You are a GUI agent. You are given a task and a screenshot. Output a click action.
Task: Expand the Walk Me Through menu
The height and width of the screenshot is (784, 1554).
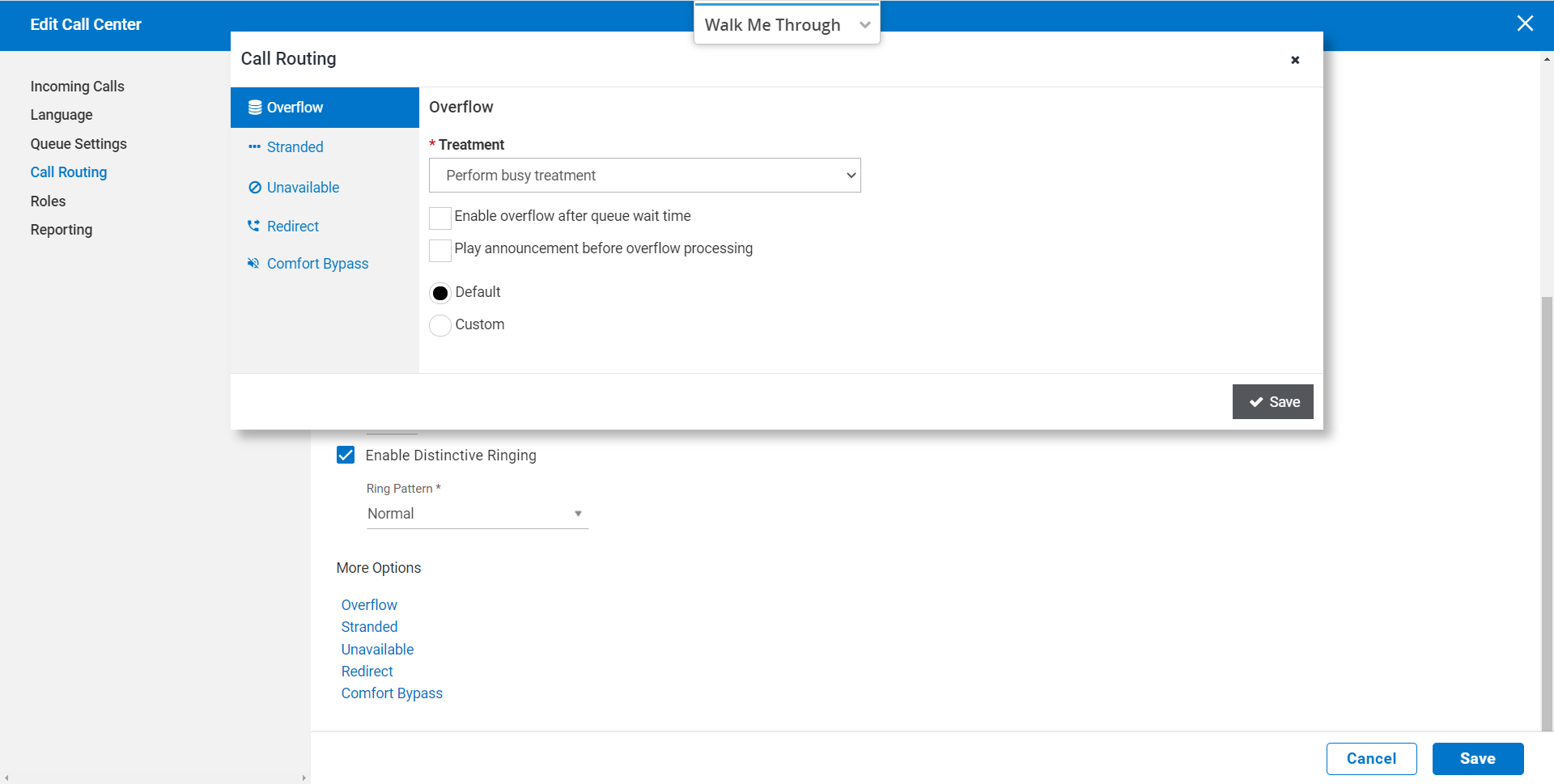tap(787, 24)
